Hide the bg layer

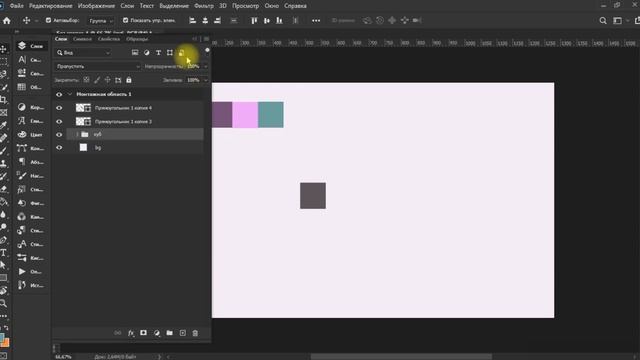pos(59,148)
